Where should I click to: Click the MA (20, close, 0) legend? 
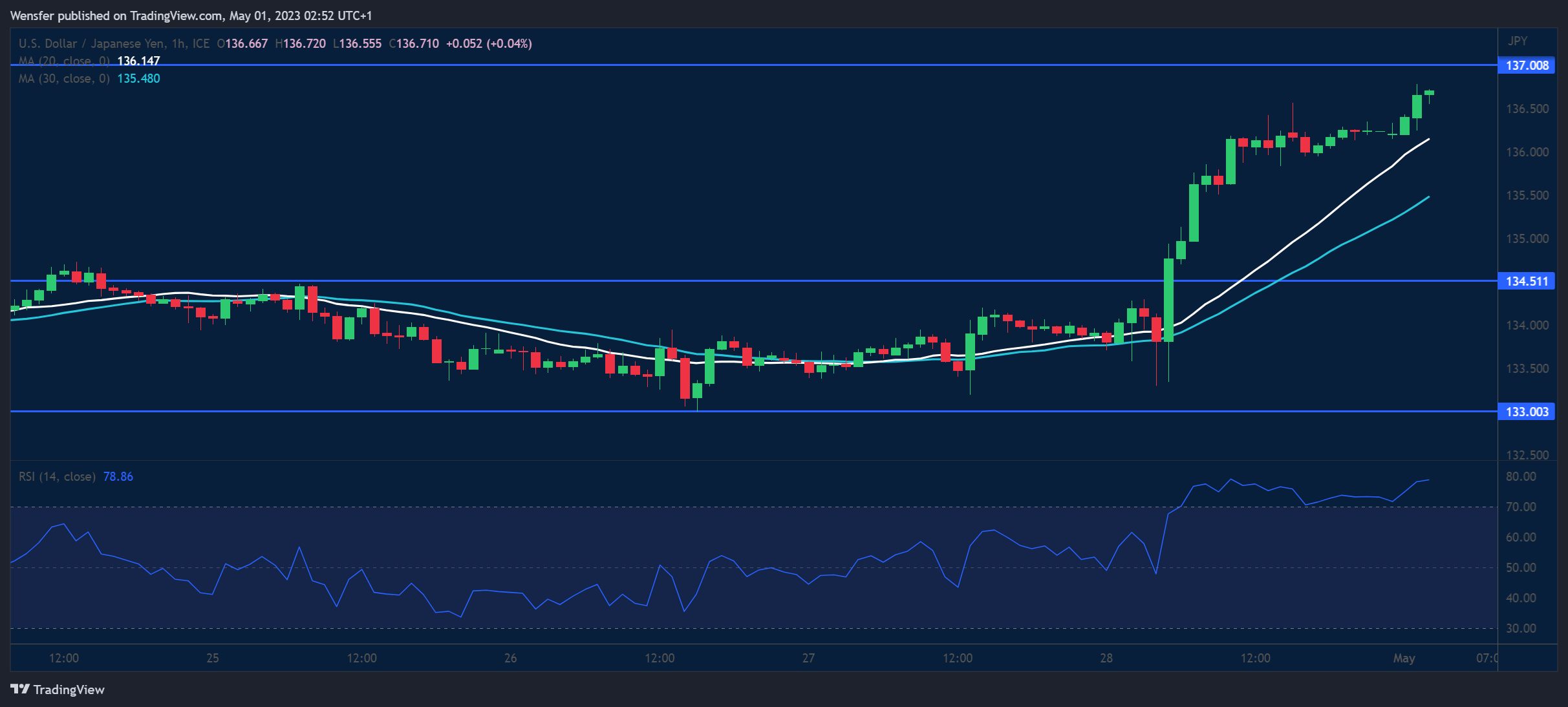point(63,61)
